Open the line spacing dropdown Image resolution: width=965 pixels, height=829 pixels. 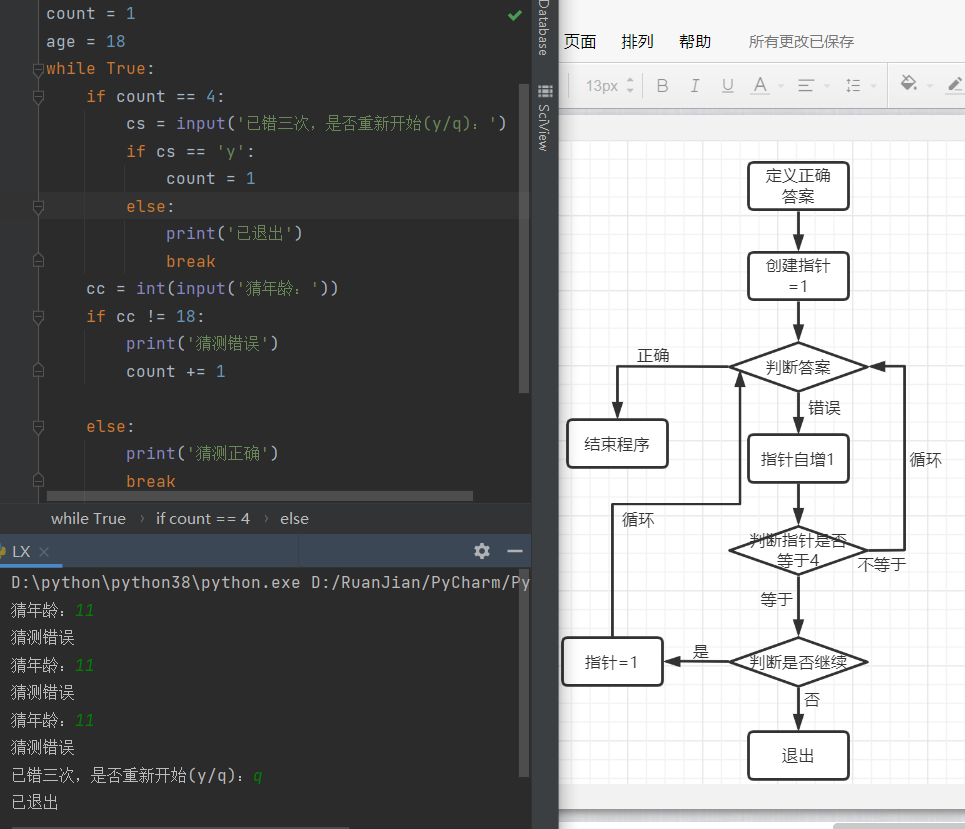[853, 86]
